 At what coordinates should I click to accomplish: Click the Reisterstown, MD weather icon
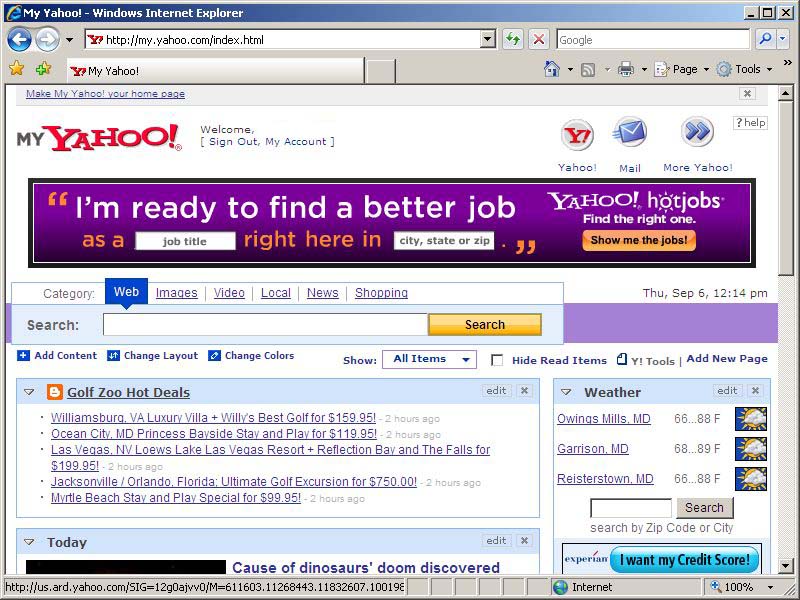tap(751, 479)
